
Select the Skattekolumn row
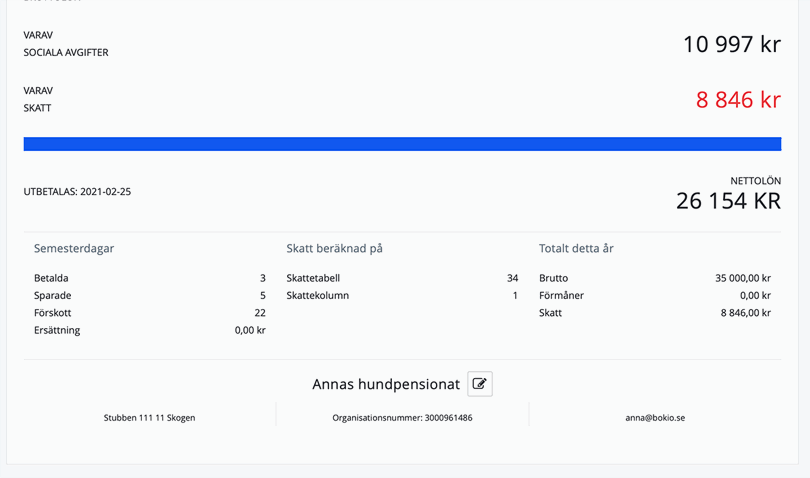(402, 296)
